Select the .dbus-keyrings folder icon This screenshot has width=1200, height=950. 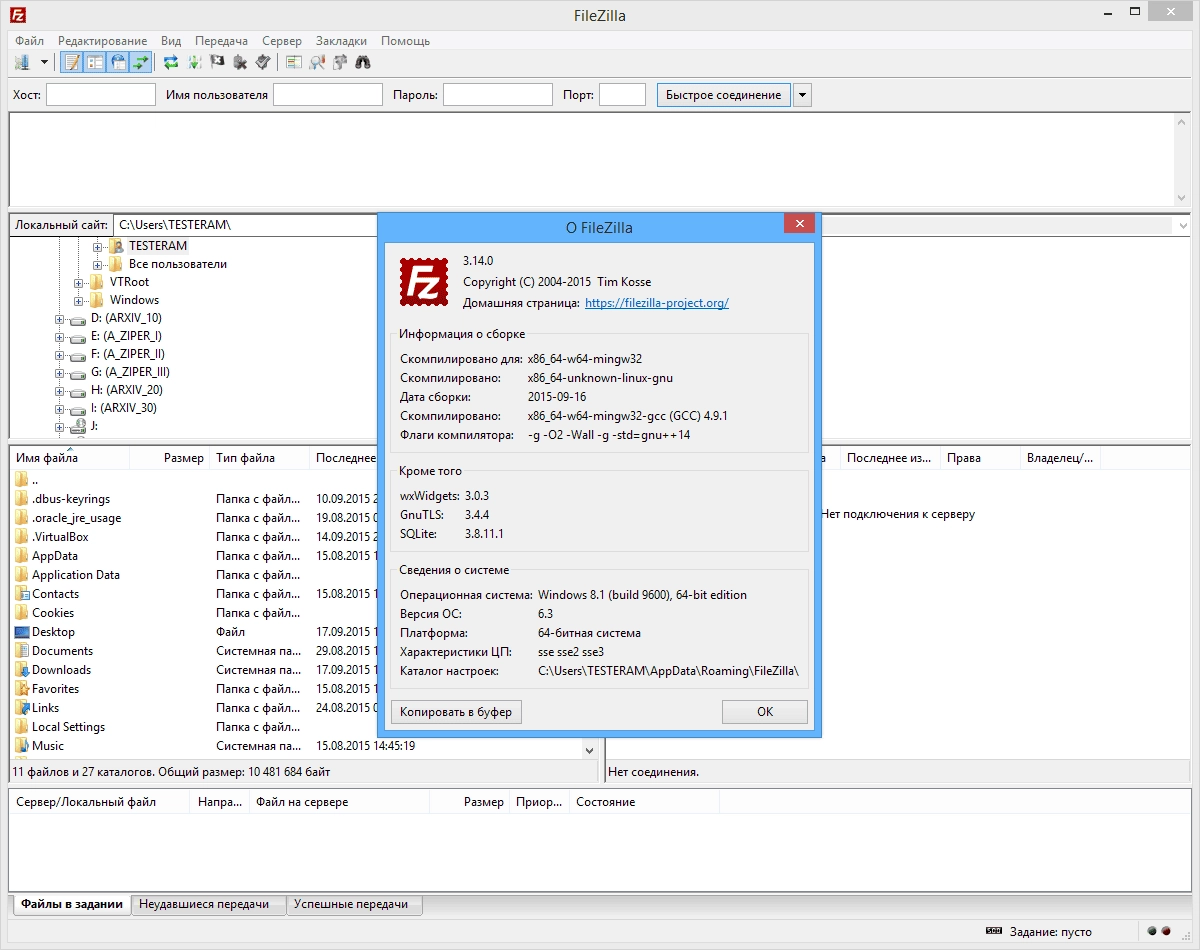pos(22,499)
